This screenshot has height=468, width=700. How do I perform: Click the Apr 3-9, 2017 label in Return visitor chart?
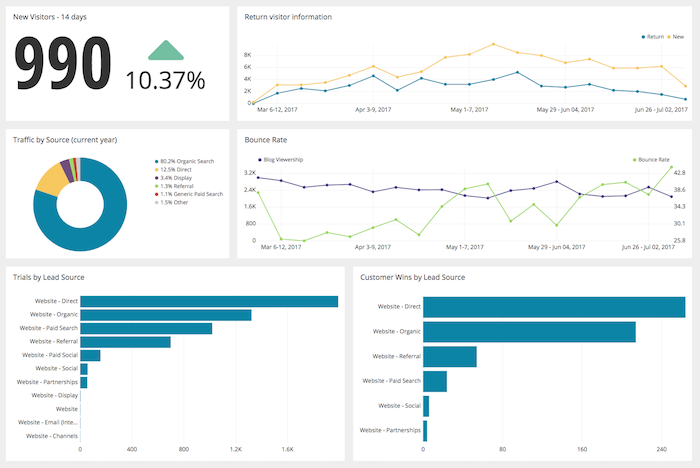(x=373, y=109)
